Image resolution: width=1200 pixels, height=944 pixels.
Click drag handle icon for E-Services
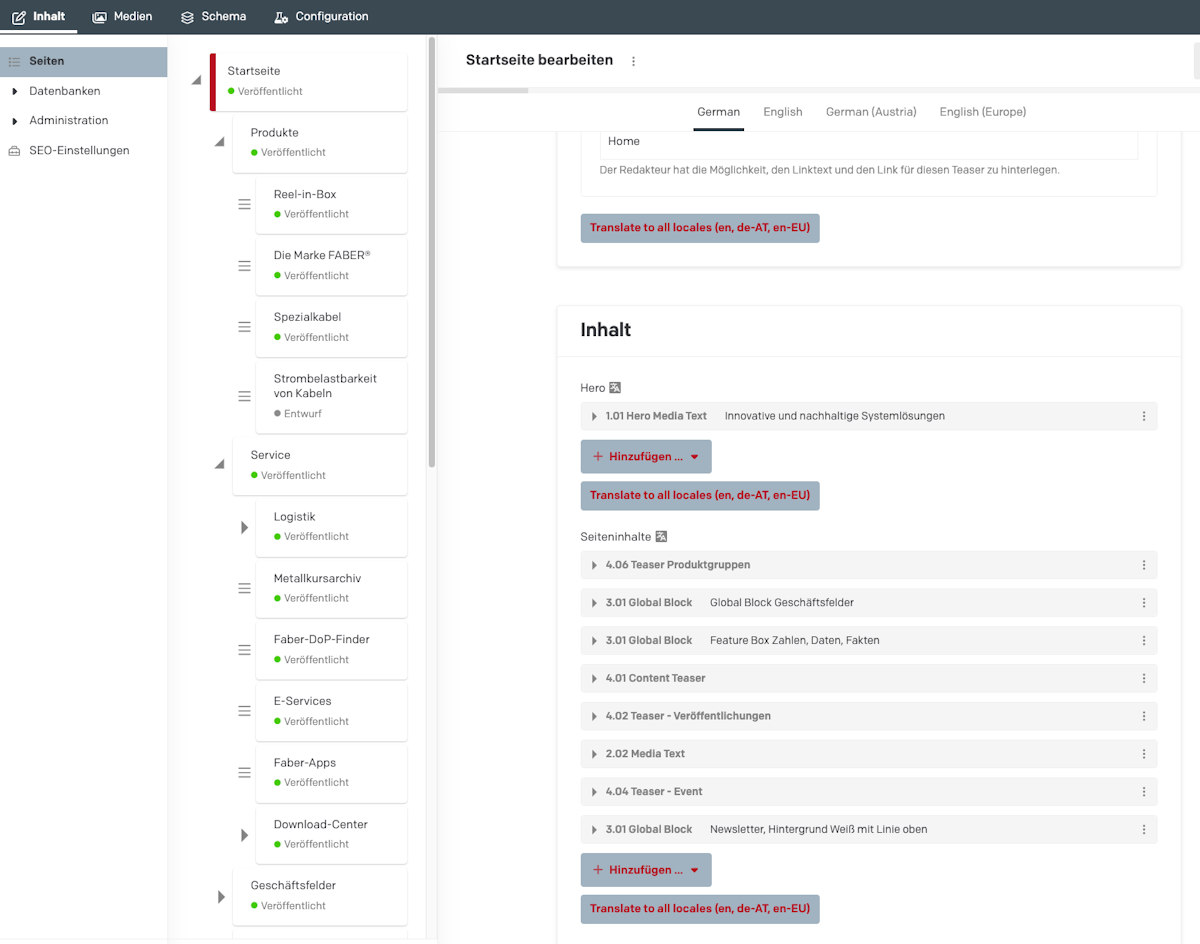[x=244, y=711]
